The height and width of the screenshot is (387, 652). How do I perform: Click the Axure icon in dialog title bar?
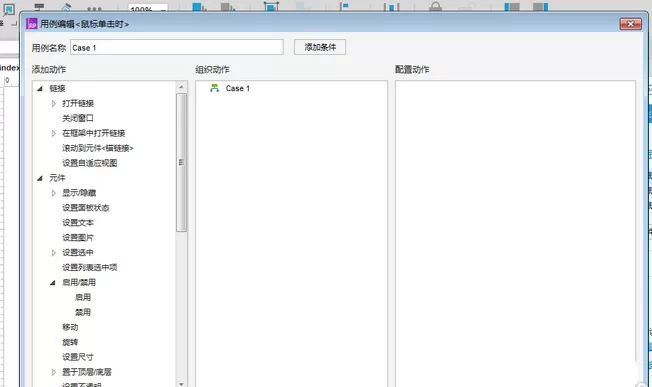click(32, 24)
